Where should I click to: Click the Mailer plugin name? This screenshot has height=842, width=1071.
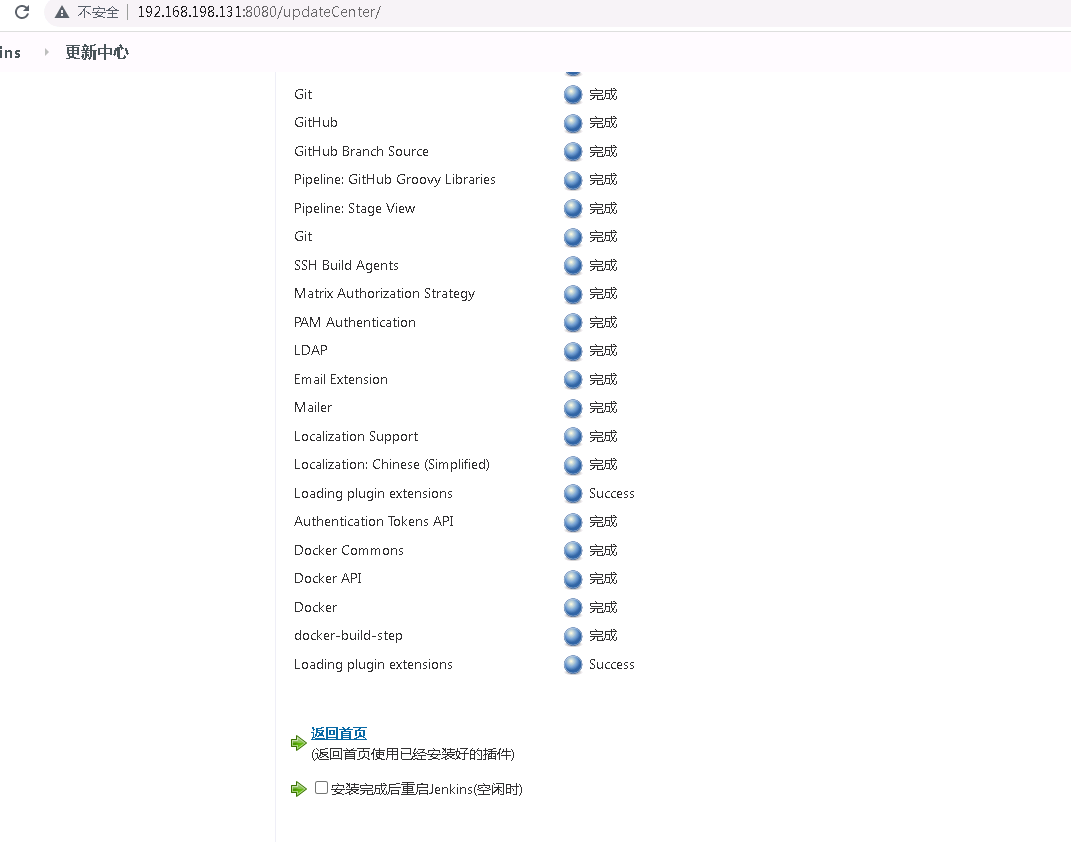[313, 408]
